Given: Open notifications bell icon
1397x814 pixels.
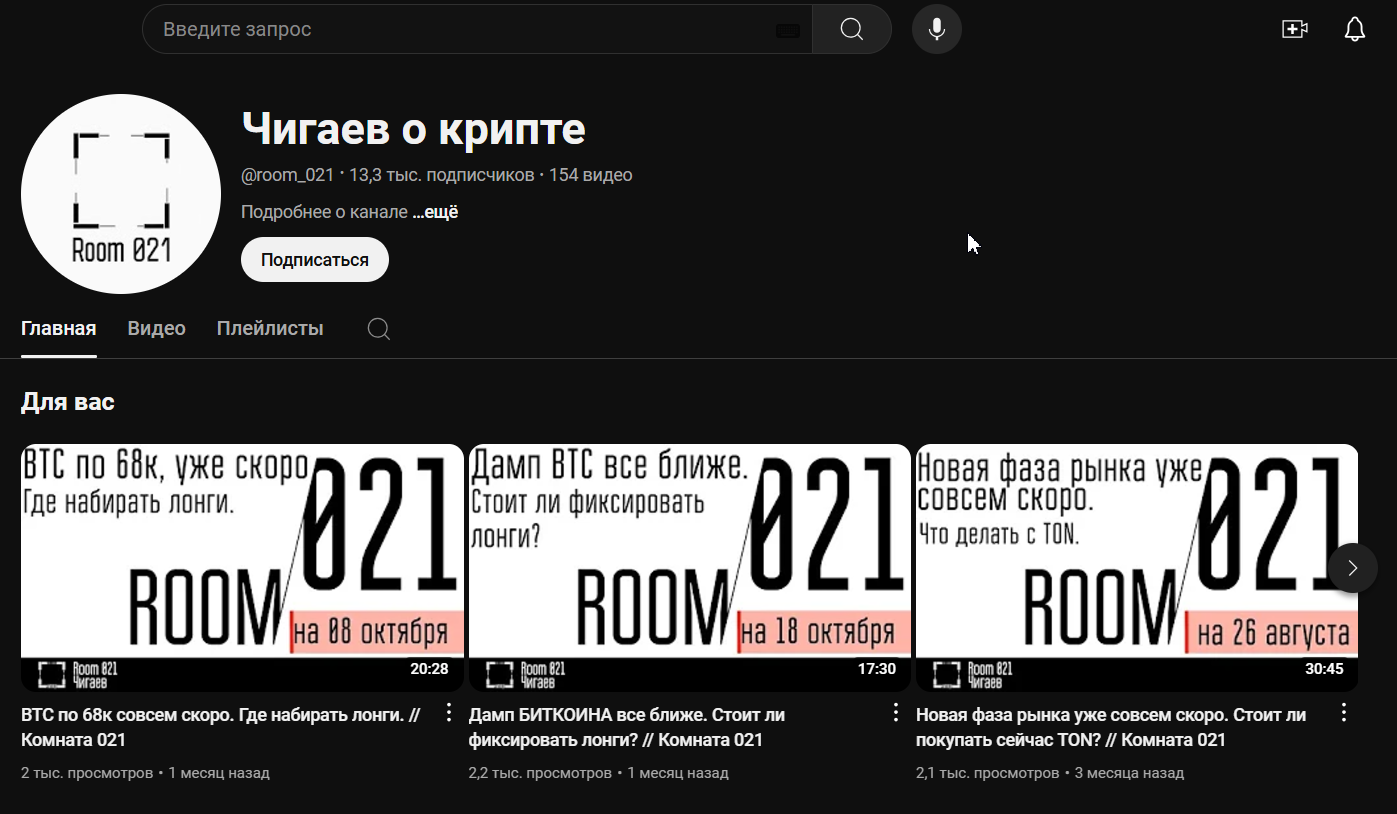Looking at the screenshot, I should click(x=1354, y=29).
